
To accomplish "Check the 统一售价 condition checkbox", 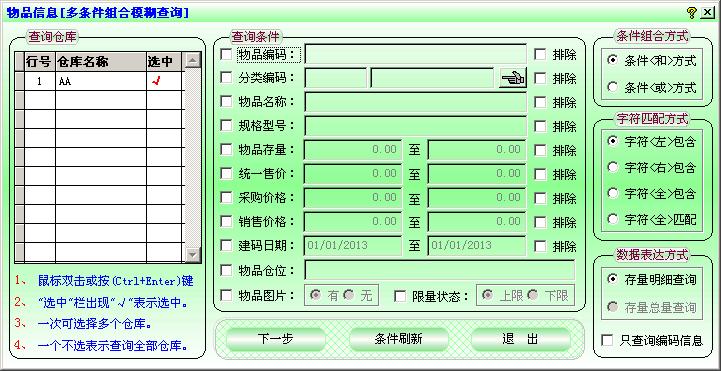I will tap(226, 174).
